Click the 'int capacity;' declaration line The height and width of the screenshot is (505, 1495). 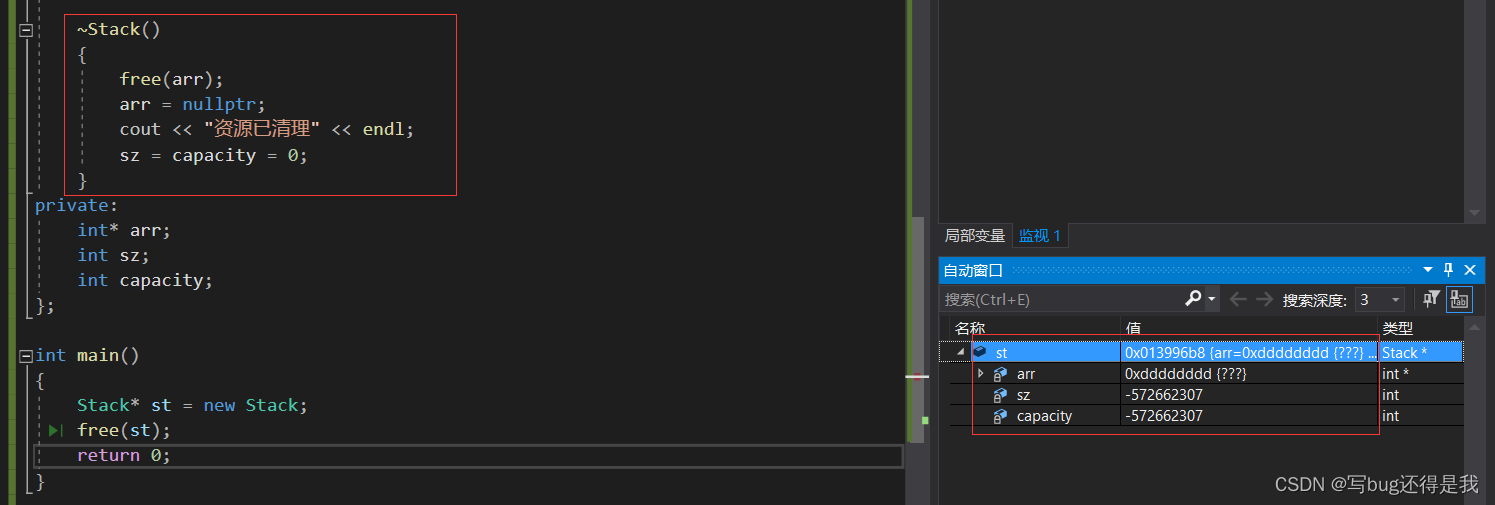tap(145, 280)
